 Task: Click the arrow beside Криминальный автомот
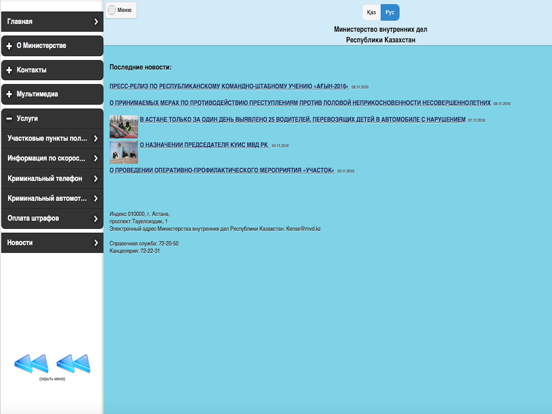click(x=96, y=199)
